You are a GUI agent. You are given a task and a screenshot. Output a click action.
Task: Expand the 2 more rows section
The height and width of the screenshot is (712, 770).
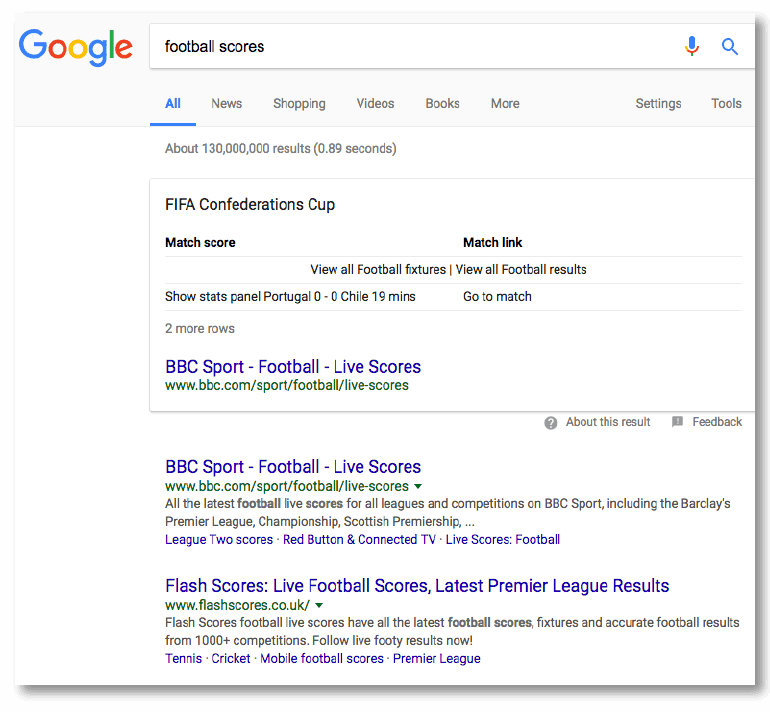point(200,328)
